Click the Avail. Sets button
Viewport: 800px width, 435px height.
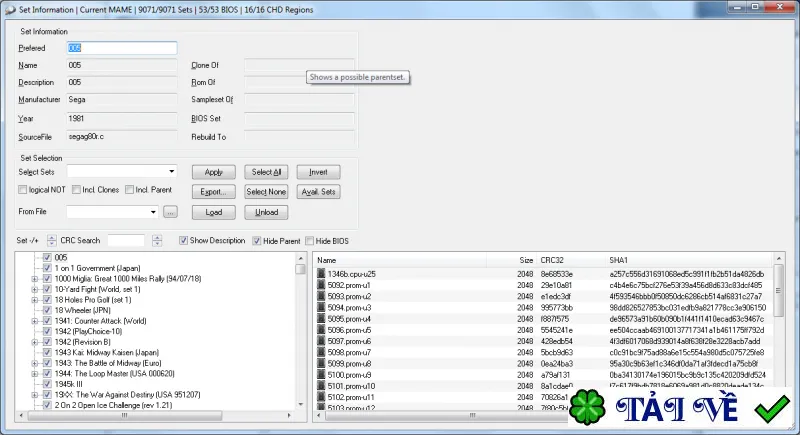318,192
